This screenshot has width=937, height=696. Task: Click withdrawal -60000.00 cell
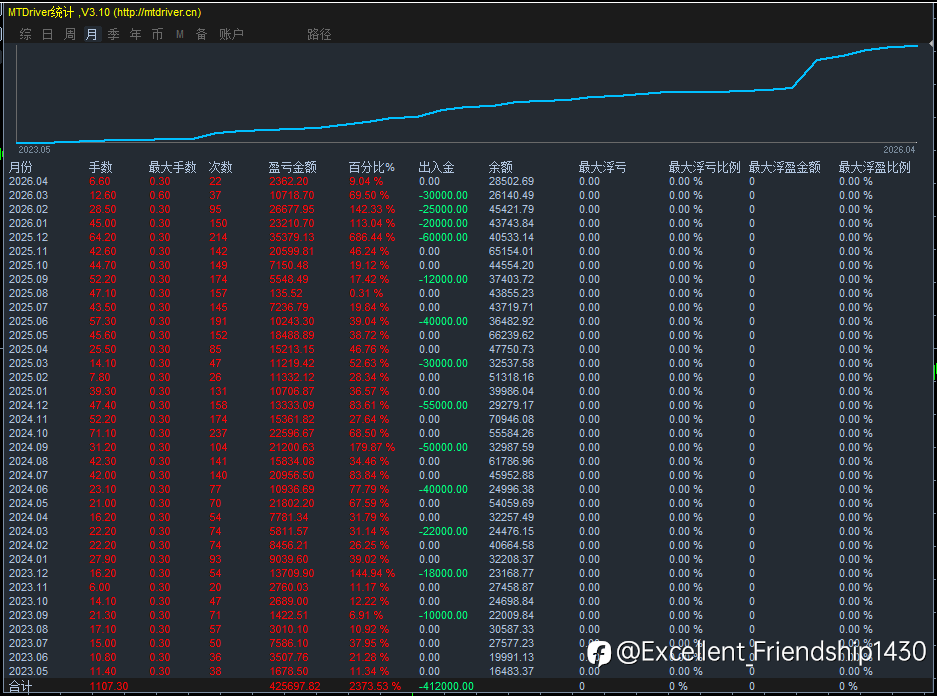pos(443,237)
